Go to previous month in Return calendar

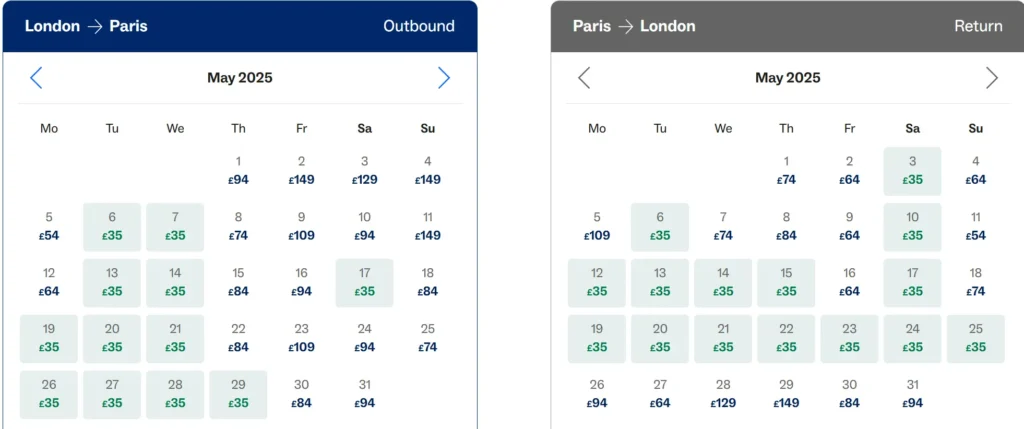(584, 78)
